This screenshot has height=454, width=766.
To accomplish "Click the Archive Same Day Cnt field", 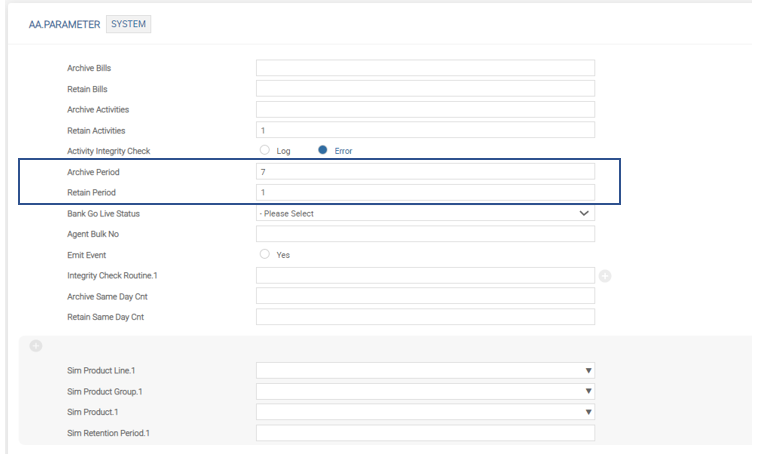I will 425,296.
